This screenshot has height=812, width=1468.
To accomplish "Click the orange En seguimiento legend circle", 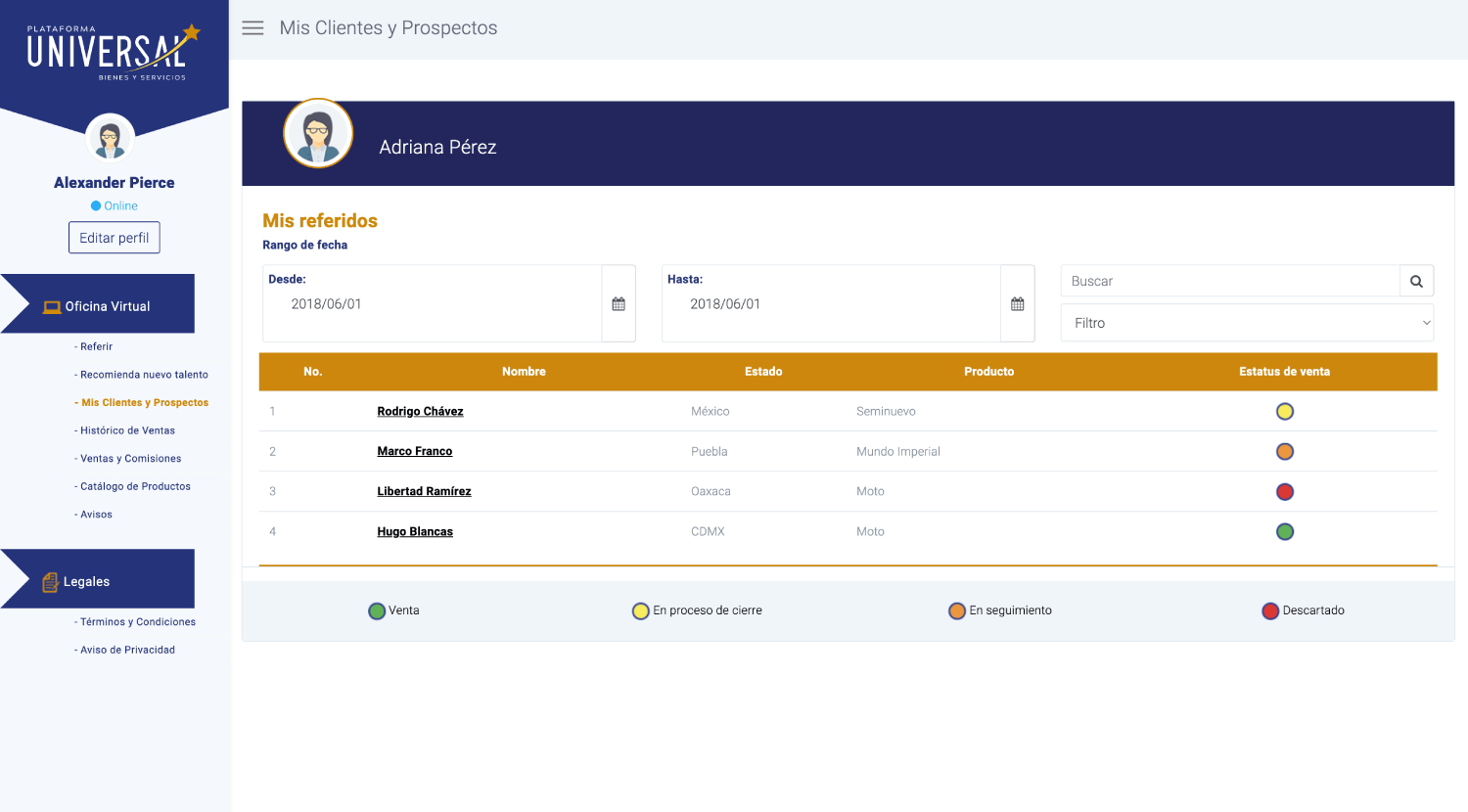I will point(957,611).
